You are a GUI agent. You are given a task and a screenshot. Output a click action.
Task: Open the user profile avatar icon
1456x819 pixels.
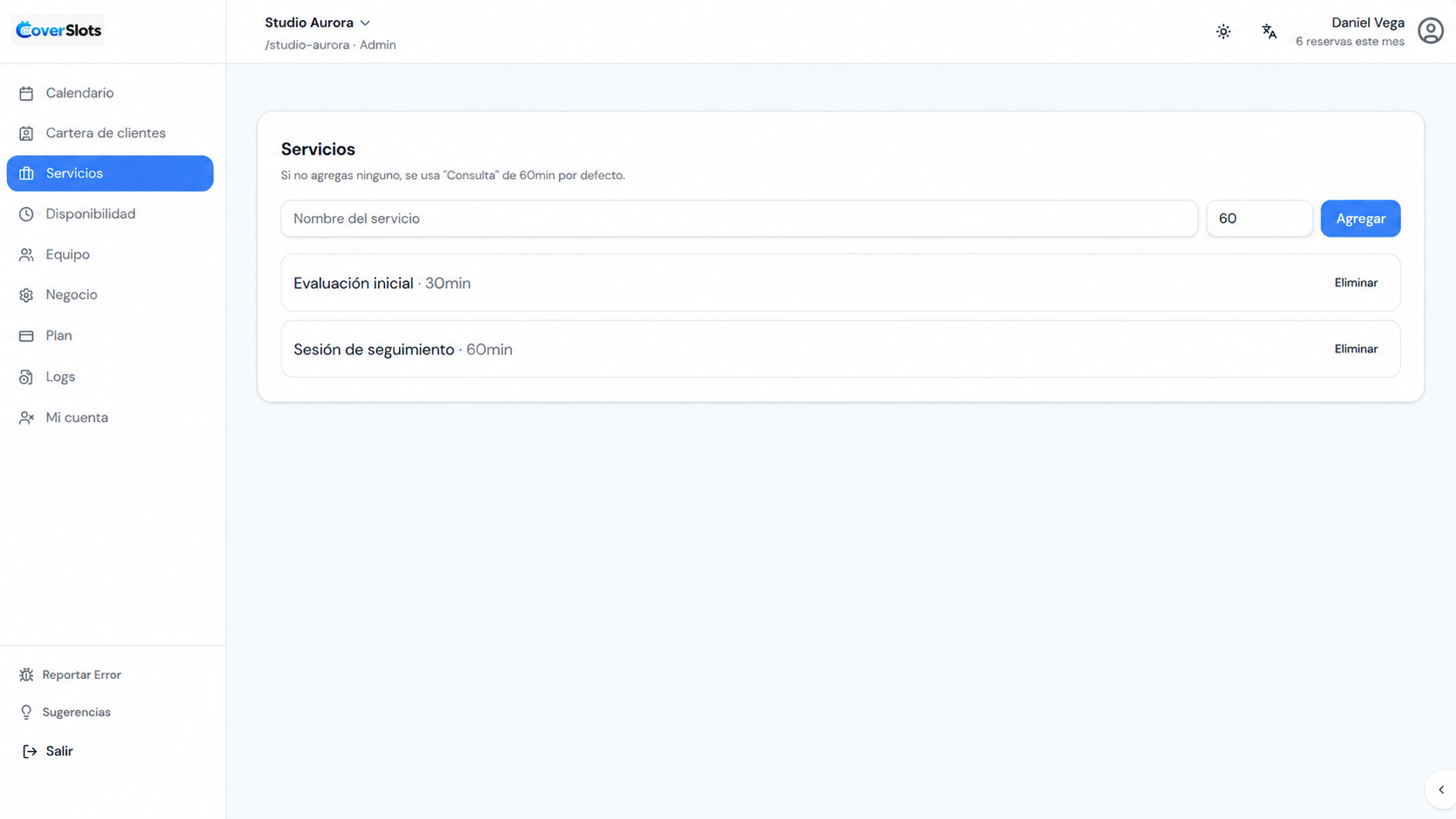1430,31
